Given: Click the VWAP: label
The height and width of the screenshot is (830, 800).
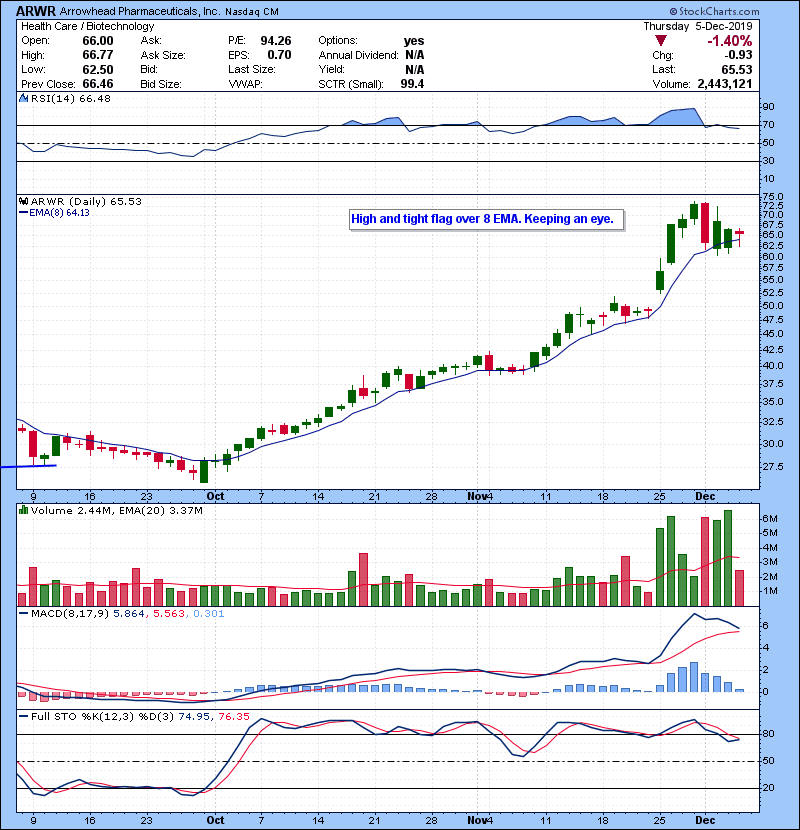Looking at the screenshot, I should 245,84.
